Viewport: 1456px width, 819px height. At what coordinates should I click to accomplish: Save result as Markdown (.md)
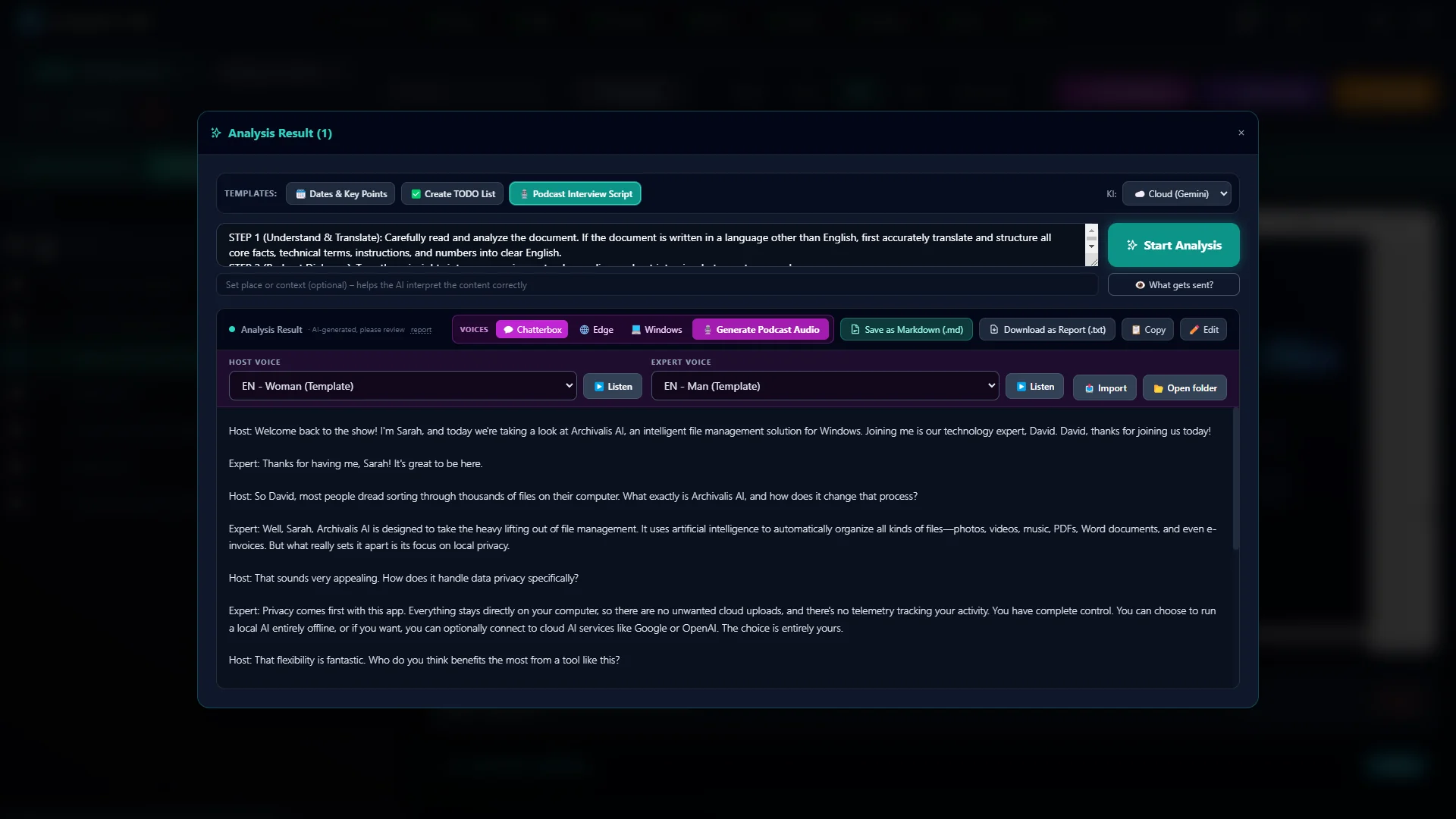click(906, 330)
